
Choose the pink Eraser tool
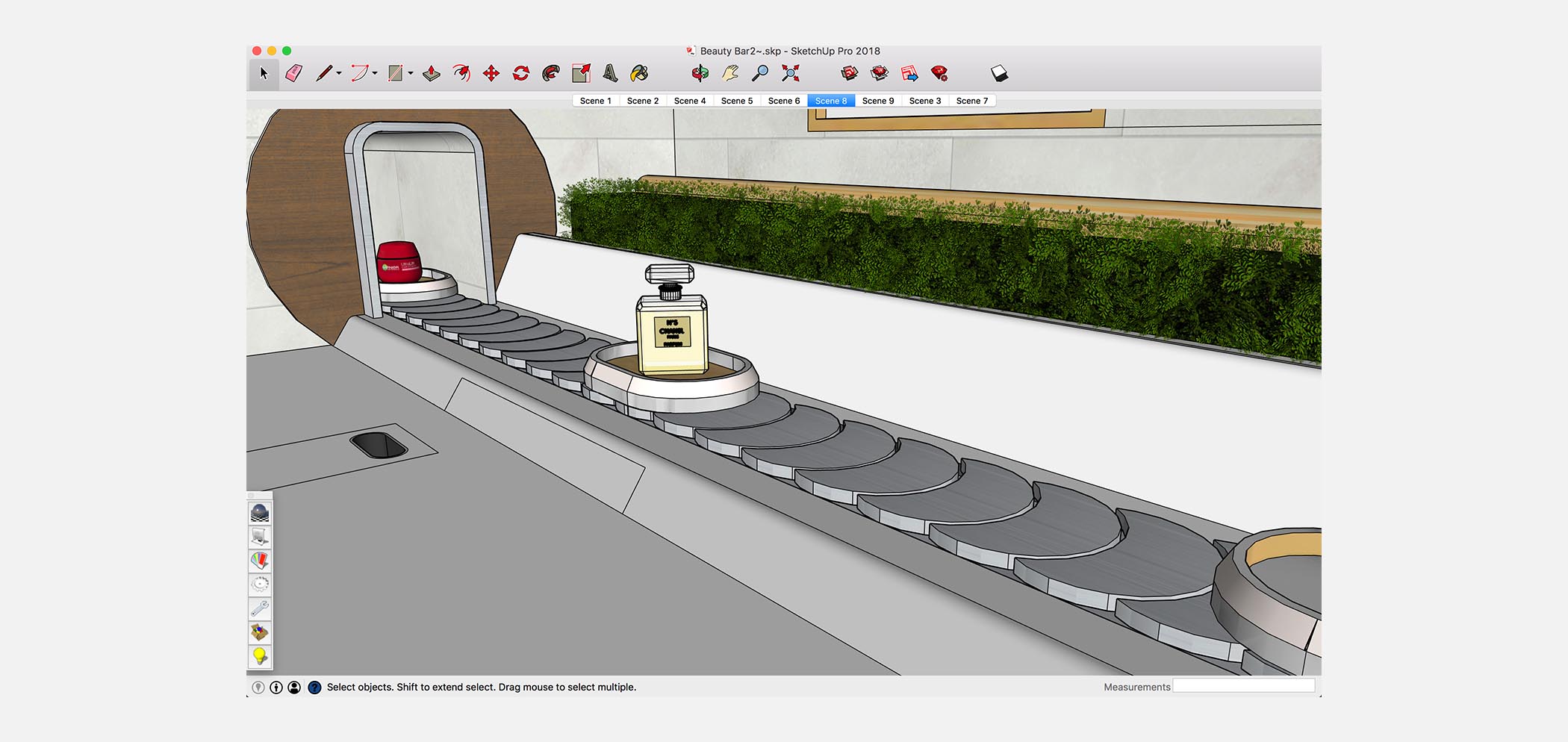(x=294, y=73)
